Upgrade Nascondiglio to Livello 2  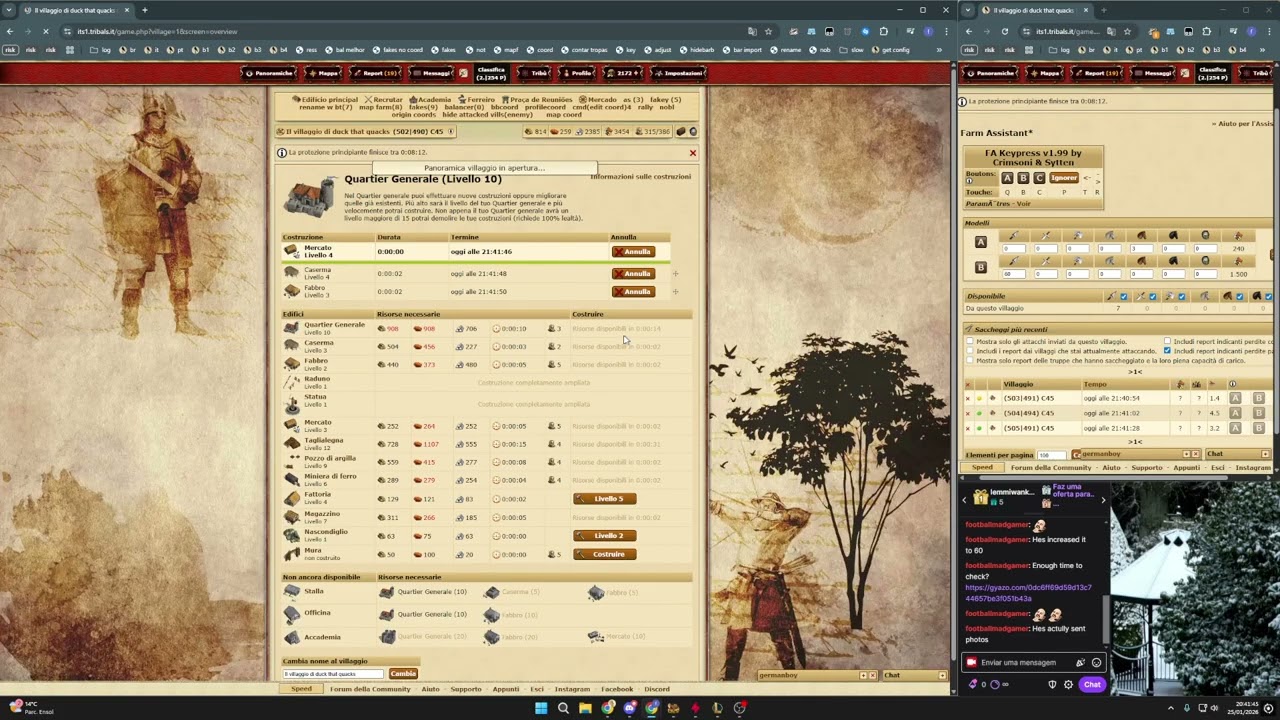tap(604, 536)
